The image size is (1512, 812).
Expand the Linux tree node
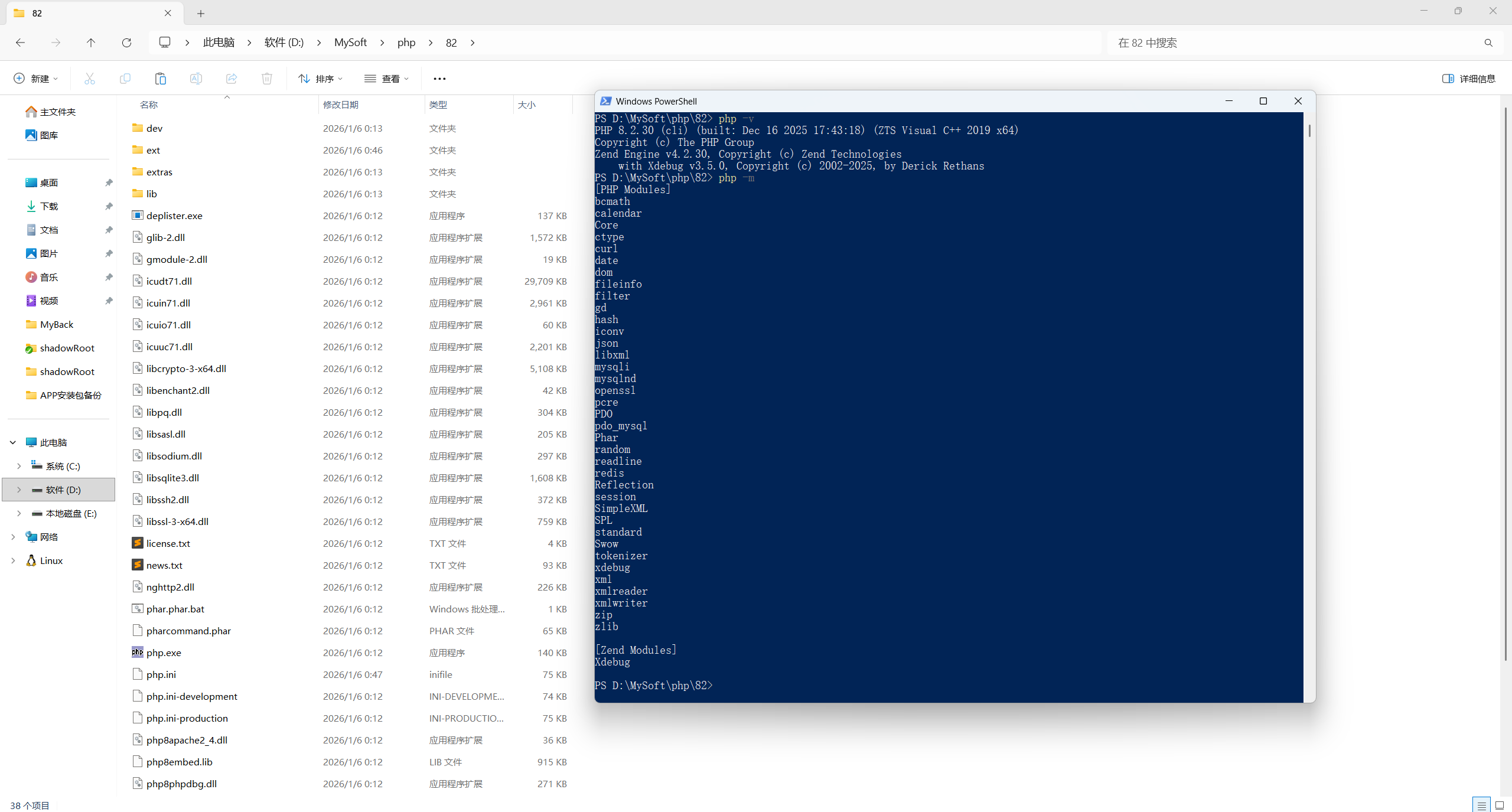(13, 560)
